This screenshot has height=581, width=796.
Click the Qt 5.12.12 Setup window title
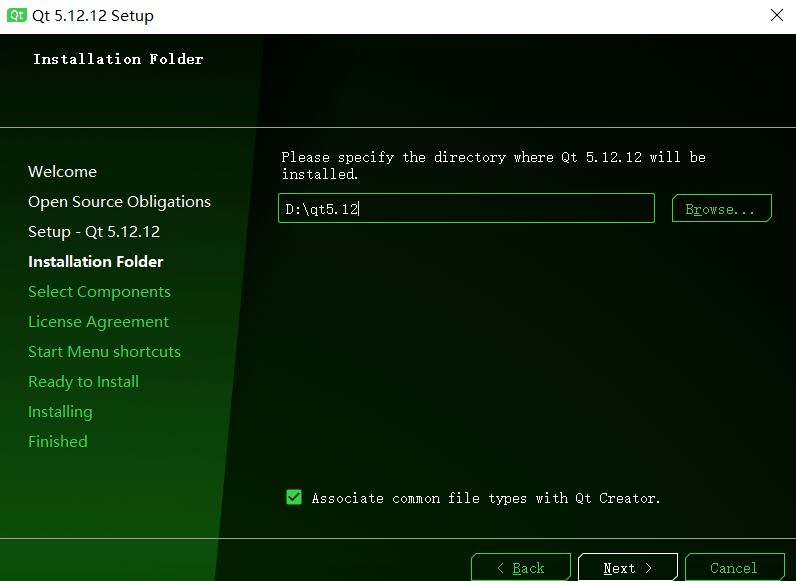(93, 16)
